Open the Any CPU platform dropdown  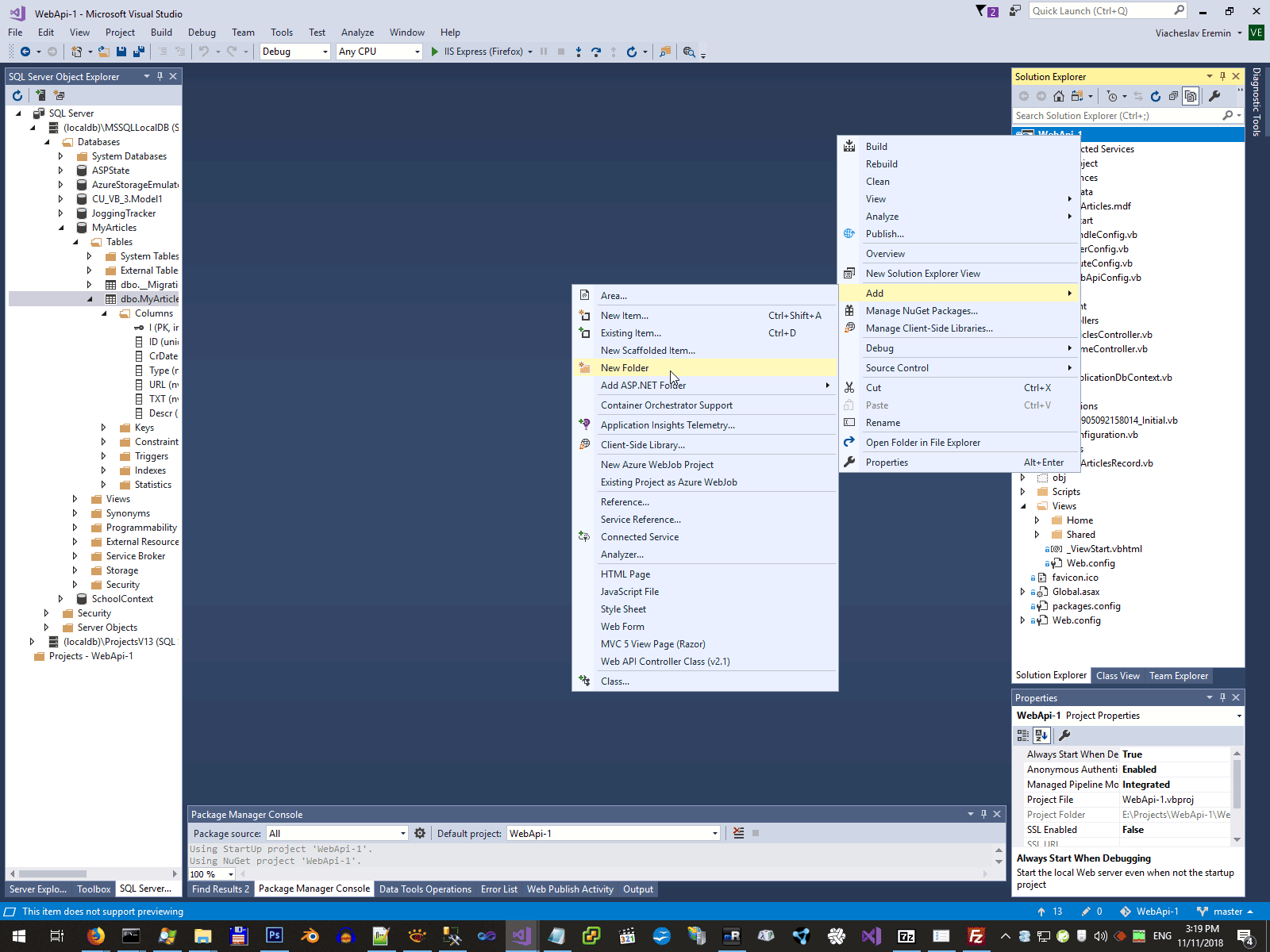379,52
